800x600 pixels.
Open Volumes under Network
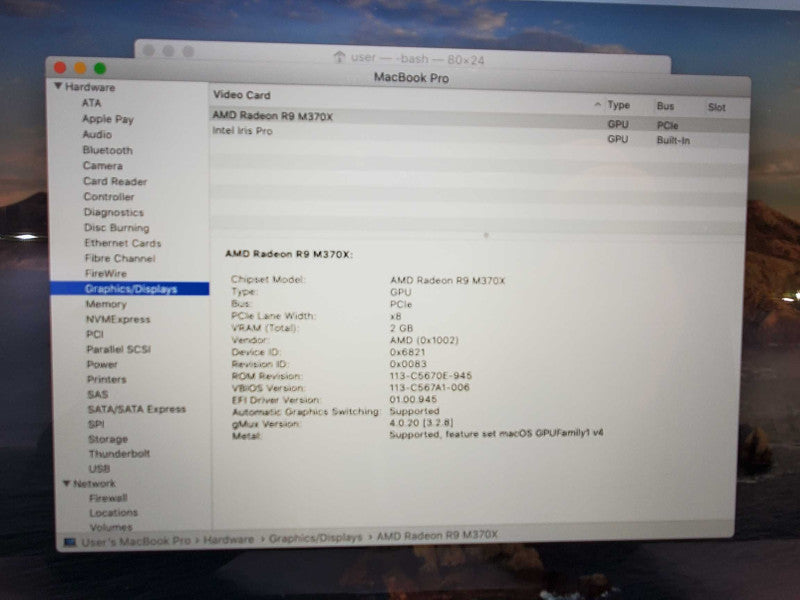[111, 527]
